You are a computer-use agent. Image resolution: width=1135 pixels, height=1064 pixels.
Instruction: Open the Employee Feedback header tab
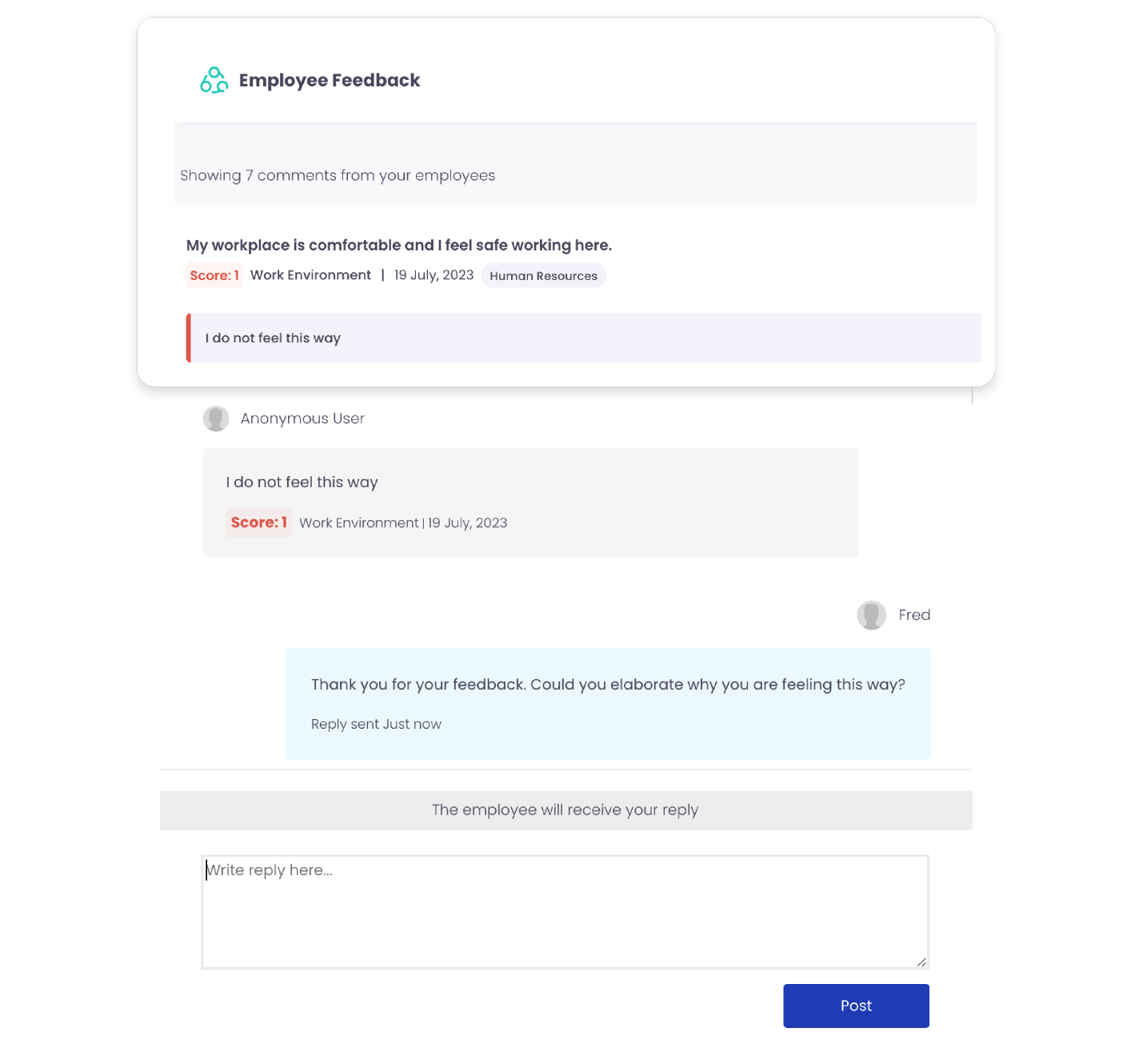(330, 80)
